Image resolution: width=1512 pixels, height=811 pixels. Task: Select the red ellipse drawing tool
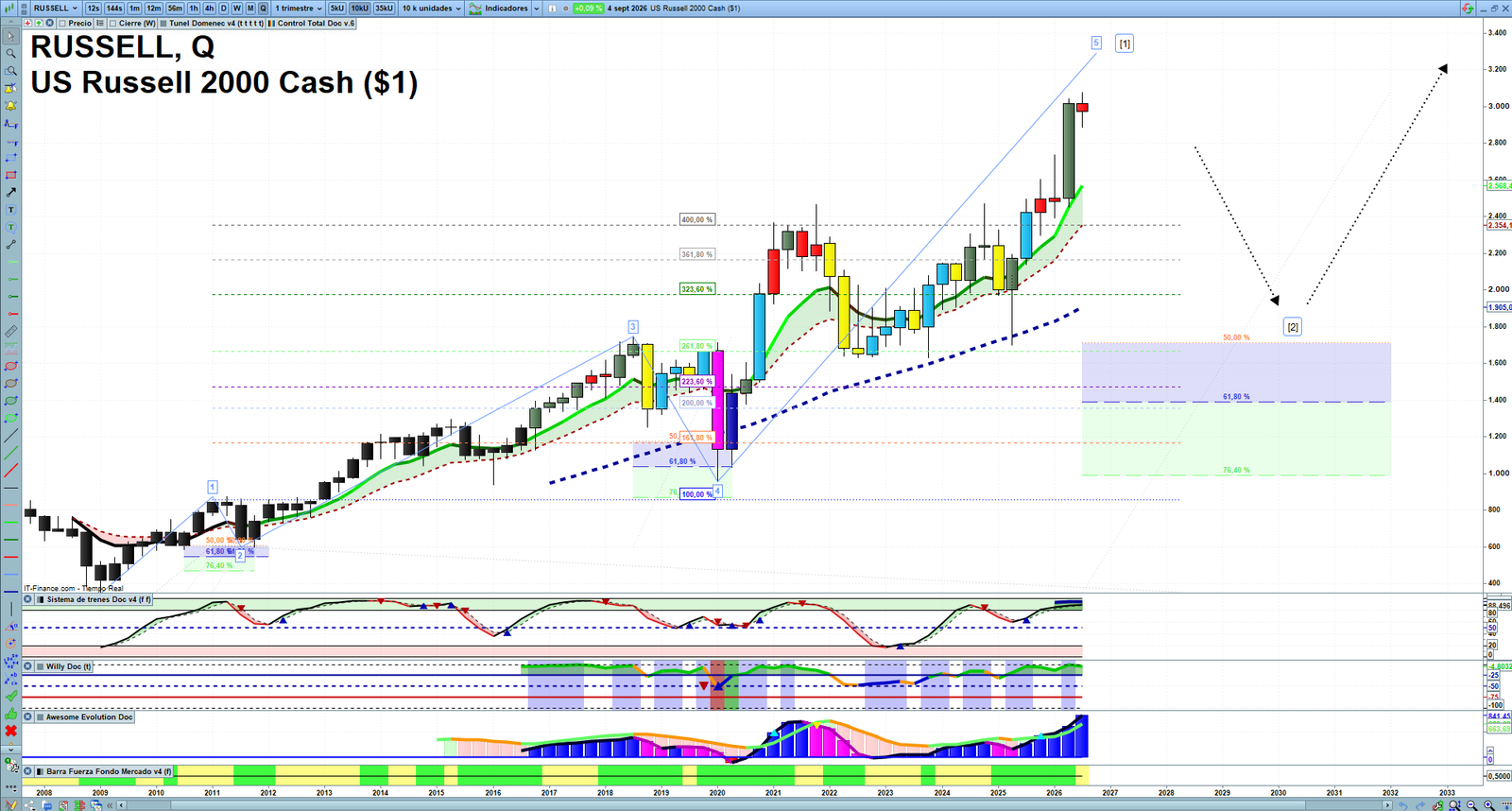11,366
